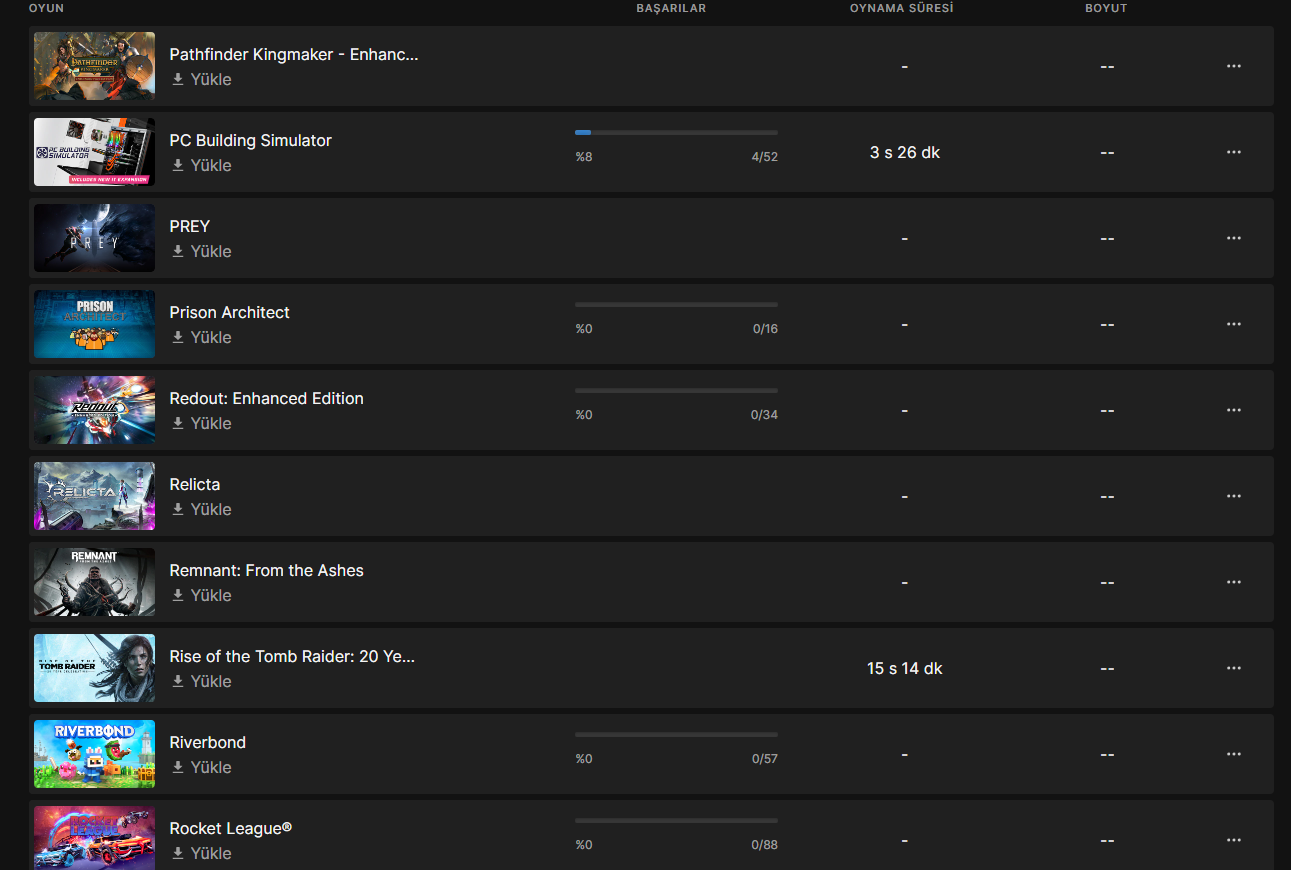Click Yükle under Remnant: From the Ashes
Screen dimensions: 1291x870
[201, 595]
